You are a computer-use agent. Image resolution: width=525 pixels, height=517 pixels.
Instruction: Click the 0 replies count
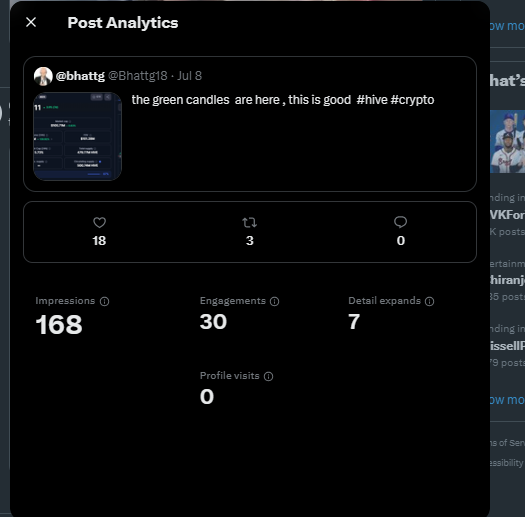point(401,240)
